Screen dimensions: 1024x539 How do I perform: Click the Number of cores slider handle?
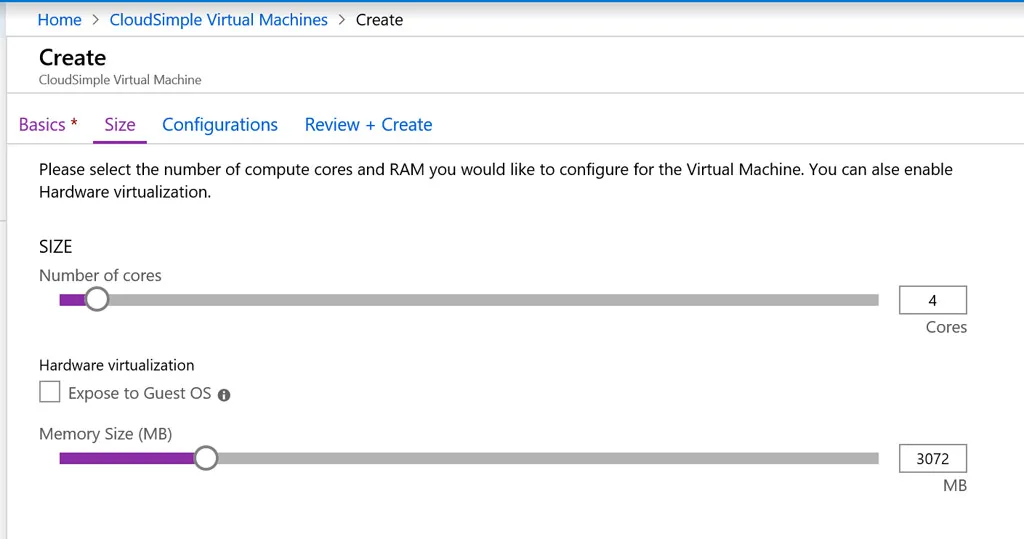[x=97, y=299]
